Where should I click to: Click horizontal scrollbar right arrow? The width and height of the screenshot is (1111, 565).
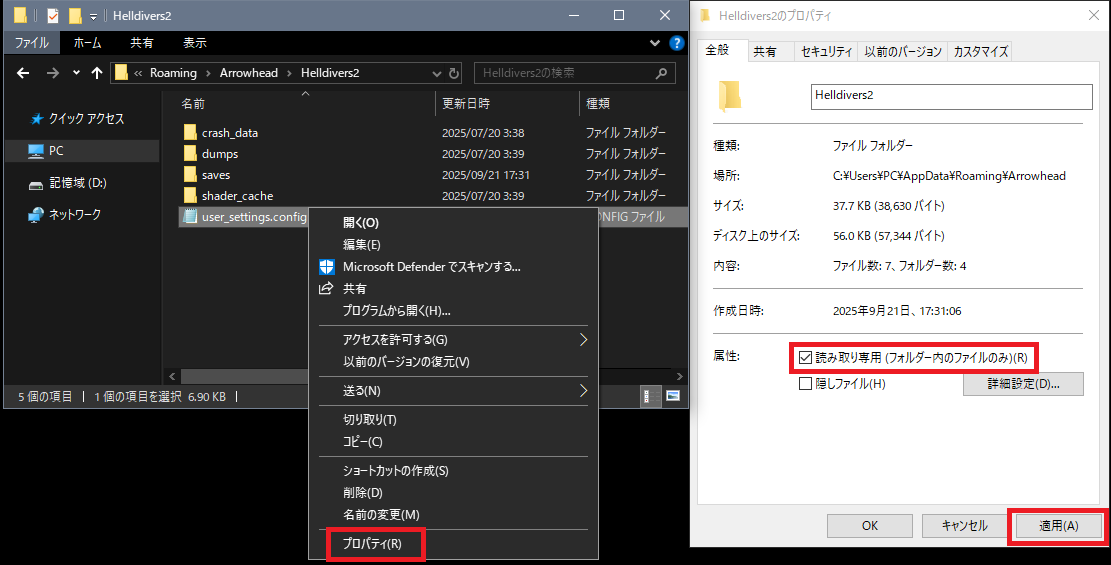679,376
